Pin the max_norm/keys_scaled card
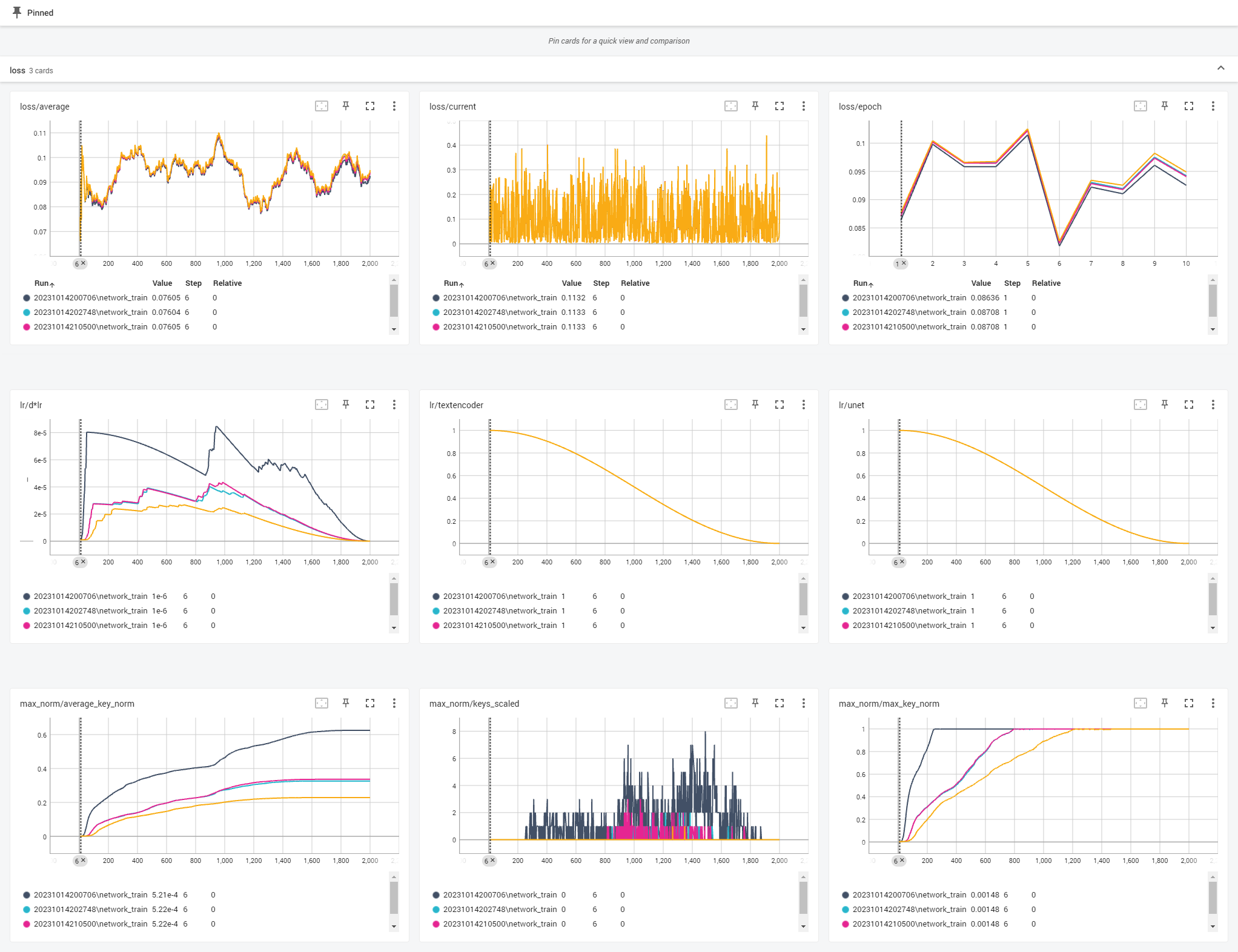1238x952 pixels. click(x=755, y=703)
